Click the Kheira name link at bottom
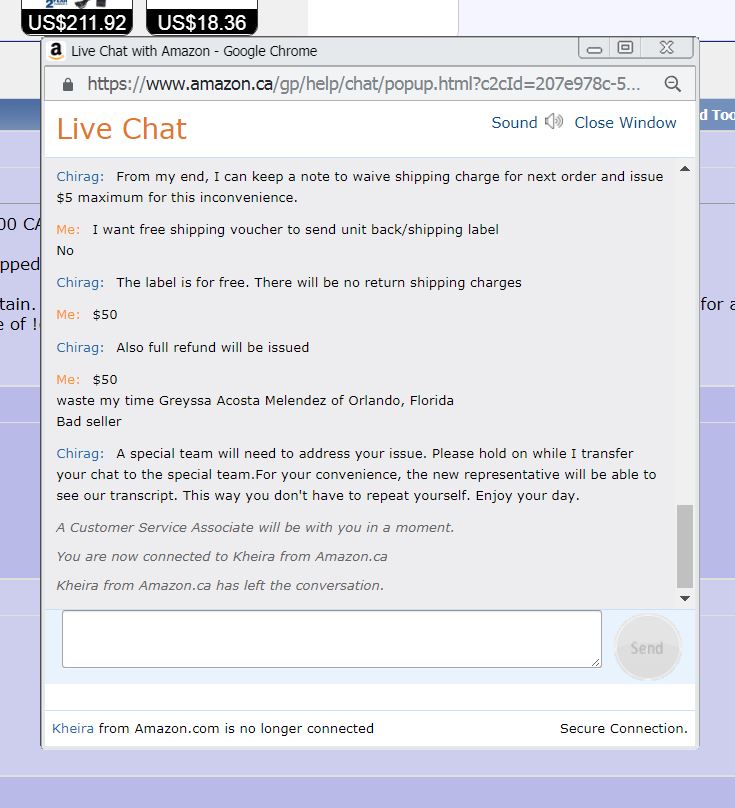The height and width of the screenshot is (808, 735). point(73,728)
